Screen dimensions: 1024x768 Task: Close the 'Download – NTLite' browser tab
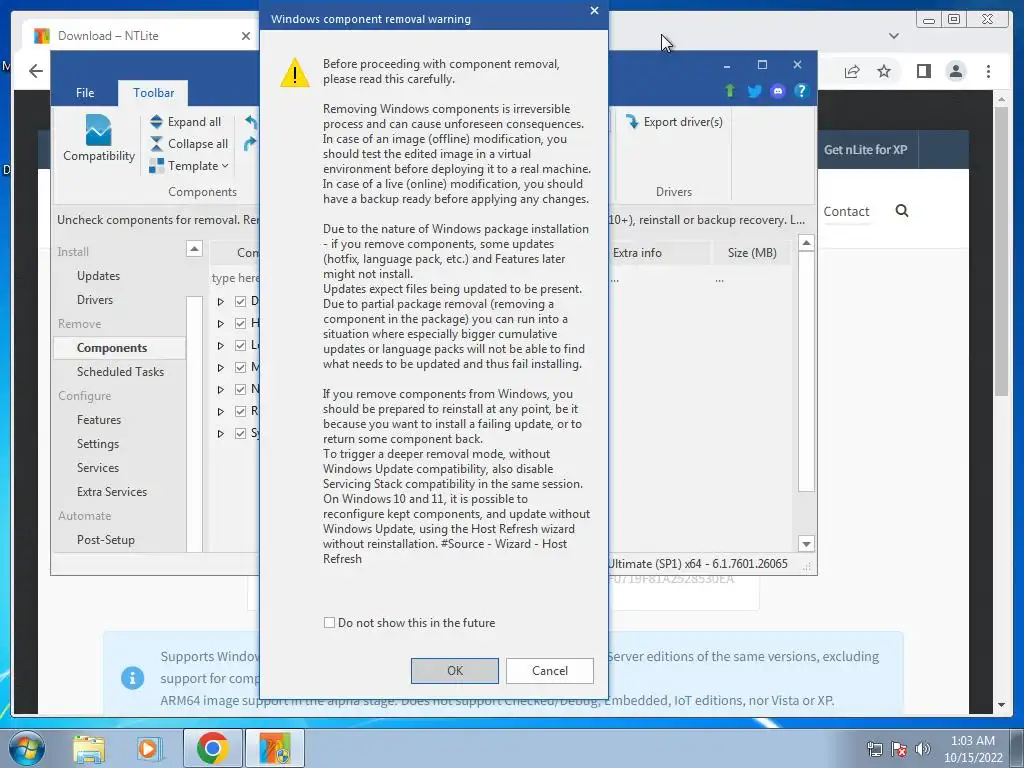pos(246,36)
